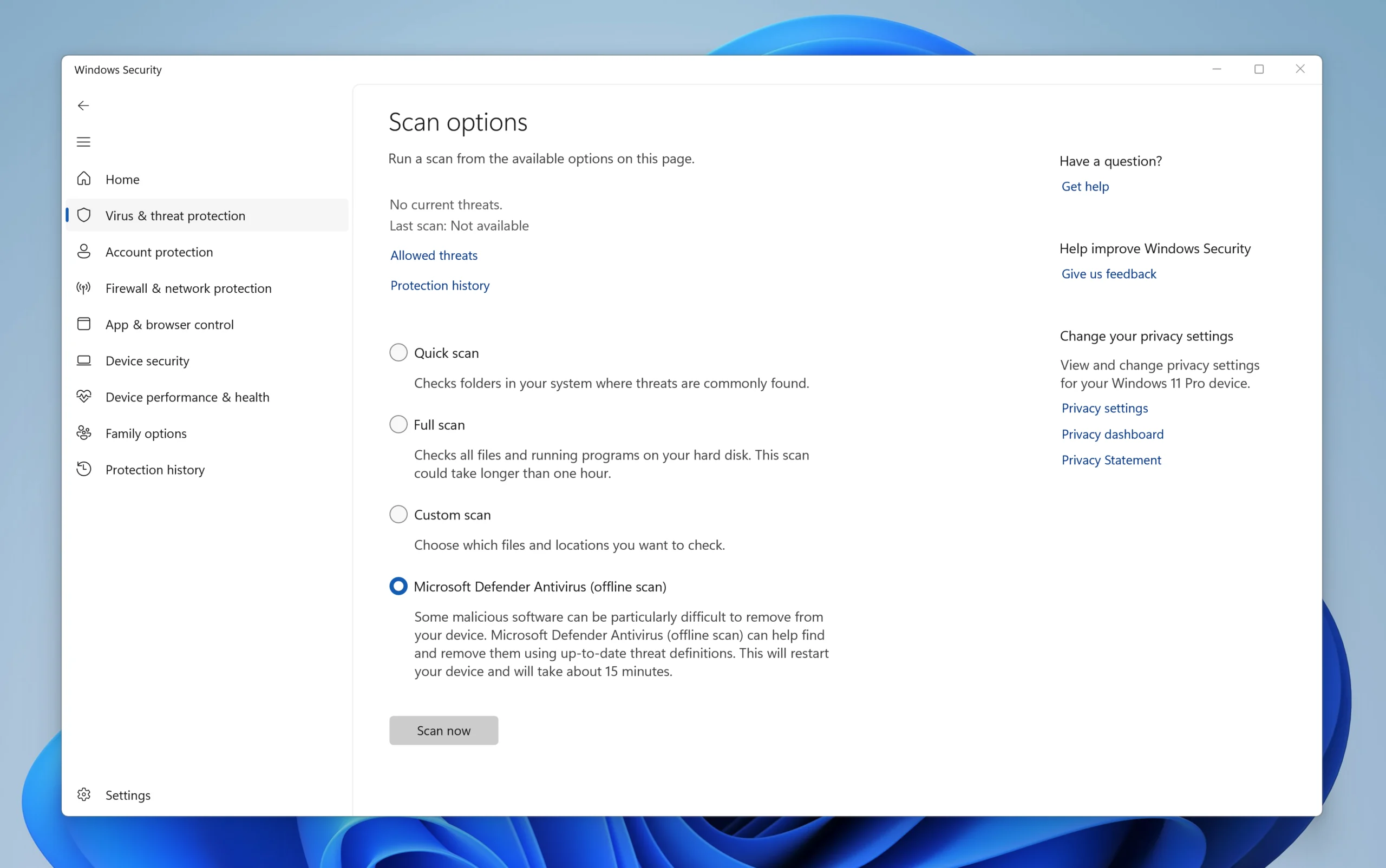Select the Quick scan radio button
The width and height of the screenshot is (1386, 868).
point(398,352)
